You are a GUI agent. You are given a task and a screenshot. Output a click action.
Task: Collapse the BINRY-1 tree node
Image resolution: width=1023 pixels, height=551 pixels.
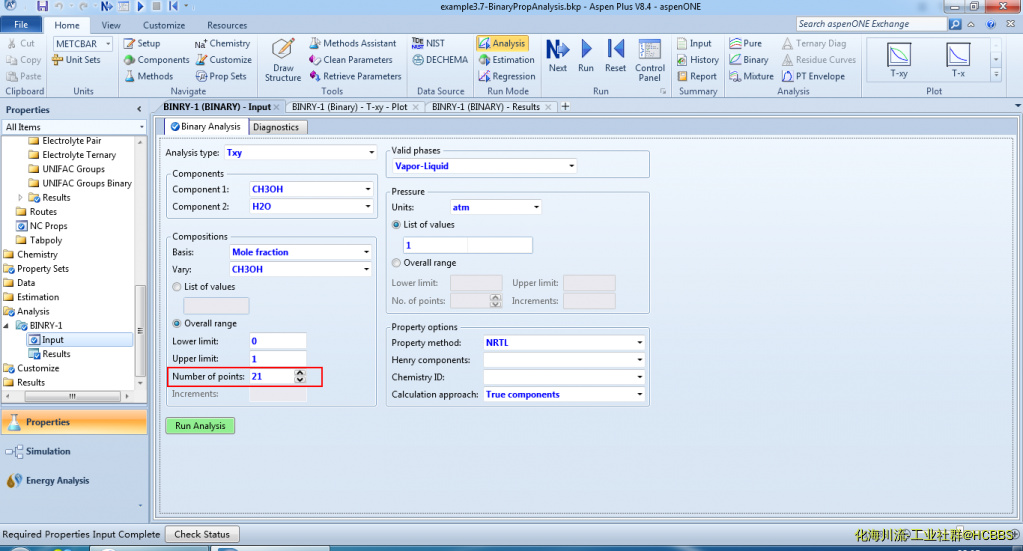[x=7, y=325]
